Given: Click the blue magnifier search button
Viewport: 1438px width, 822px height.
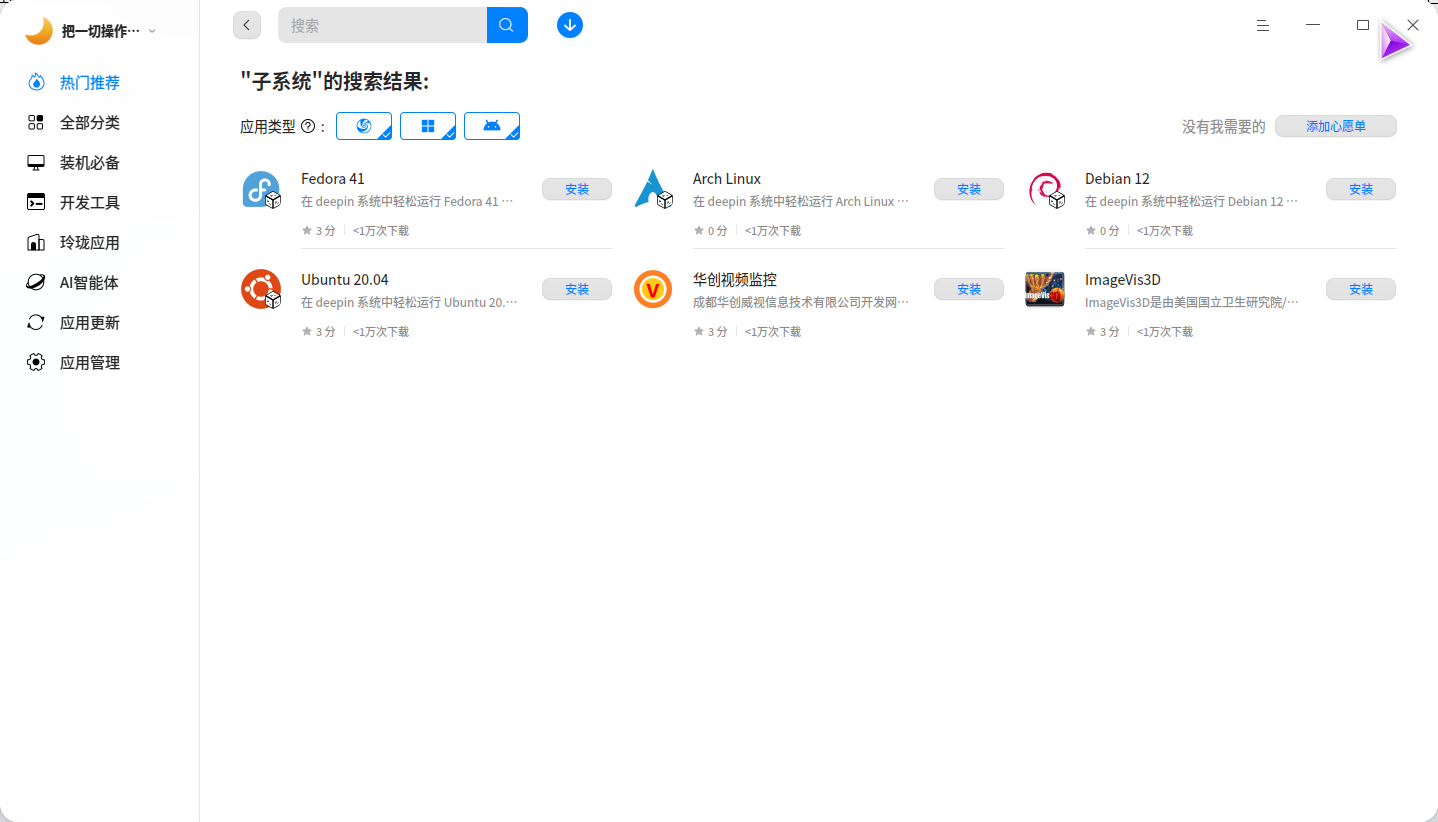Looking at the screenshot, I should (x=507, y=25).
